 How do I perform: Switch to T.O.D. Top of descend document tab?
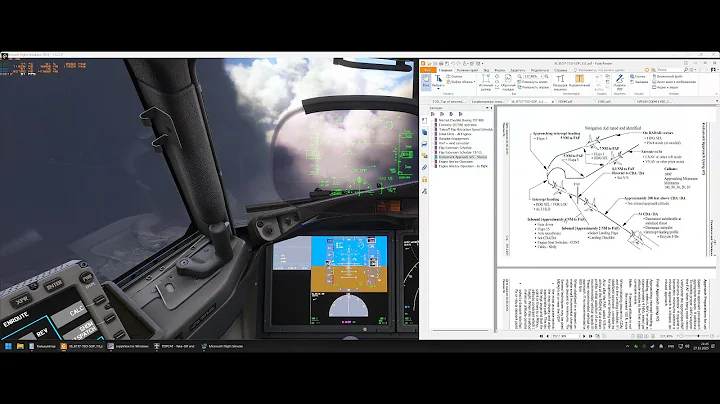pyautogui.click(x=448, y=101)
